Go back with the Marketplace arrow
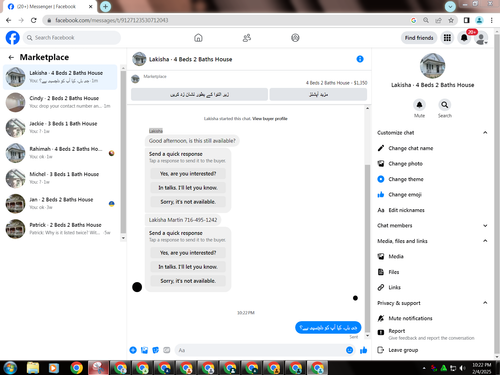 tap(11, 57)
